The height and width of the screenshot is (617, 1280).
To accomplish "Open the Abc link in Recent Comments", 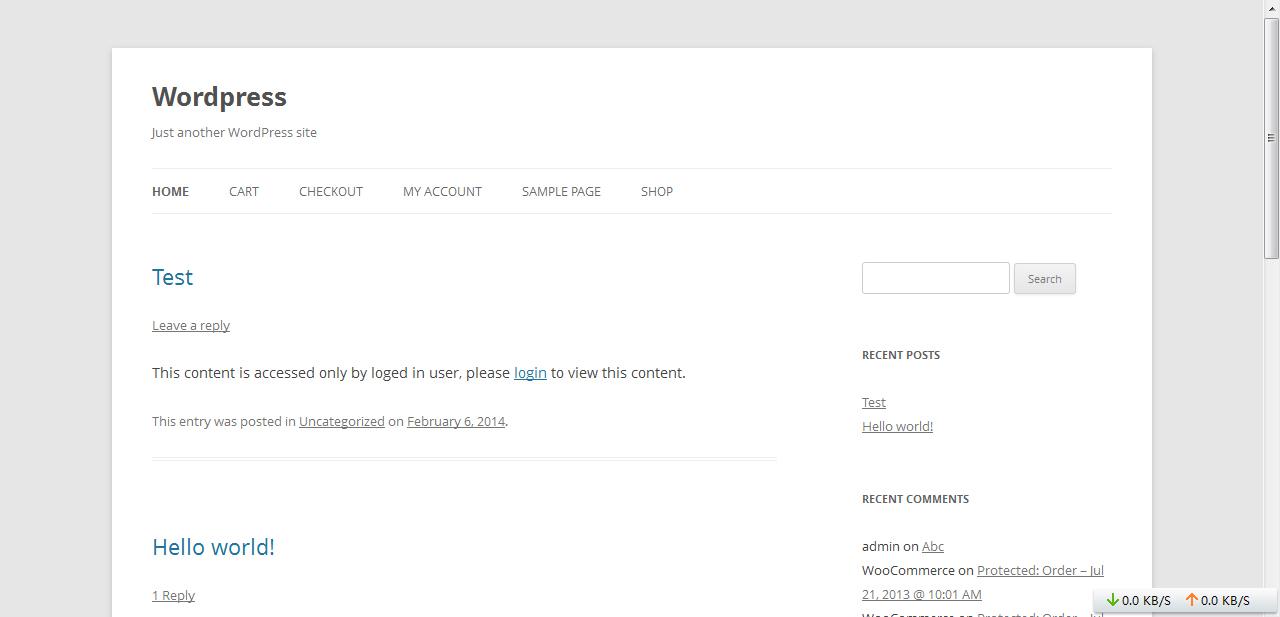I will point(933,546).
